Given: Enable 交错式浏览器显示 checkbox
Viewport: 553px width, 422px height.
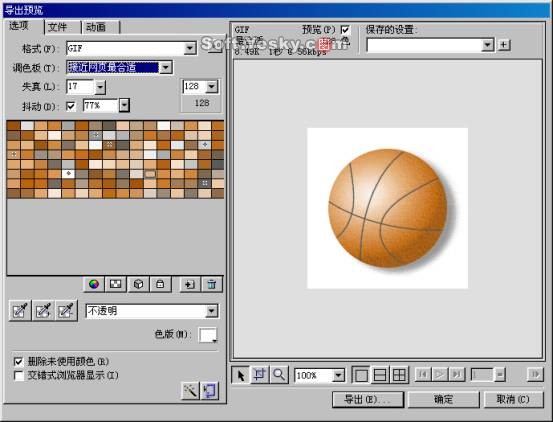Looking at the screenshot, I should coord(18,375).
